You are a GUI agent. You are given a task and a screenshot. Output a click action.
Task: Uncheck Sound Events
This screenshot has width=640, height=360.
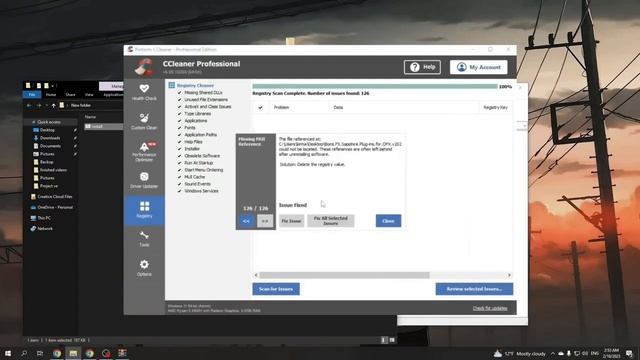point(180,184)
